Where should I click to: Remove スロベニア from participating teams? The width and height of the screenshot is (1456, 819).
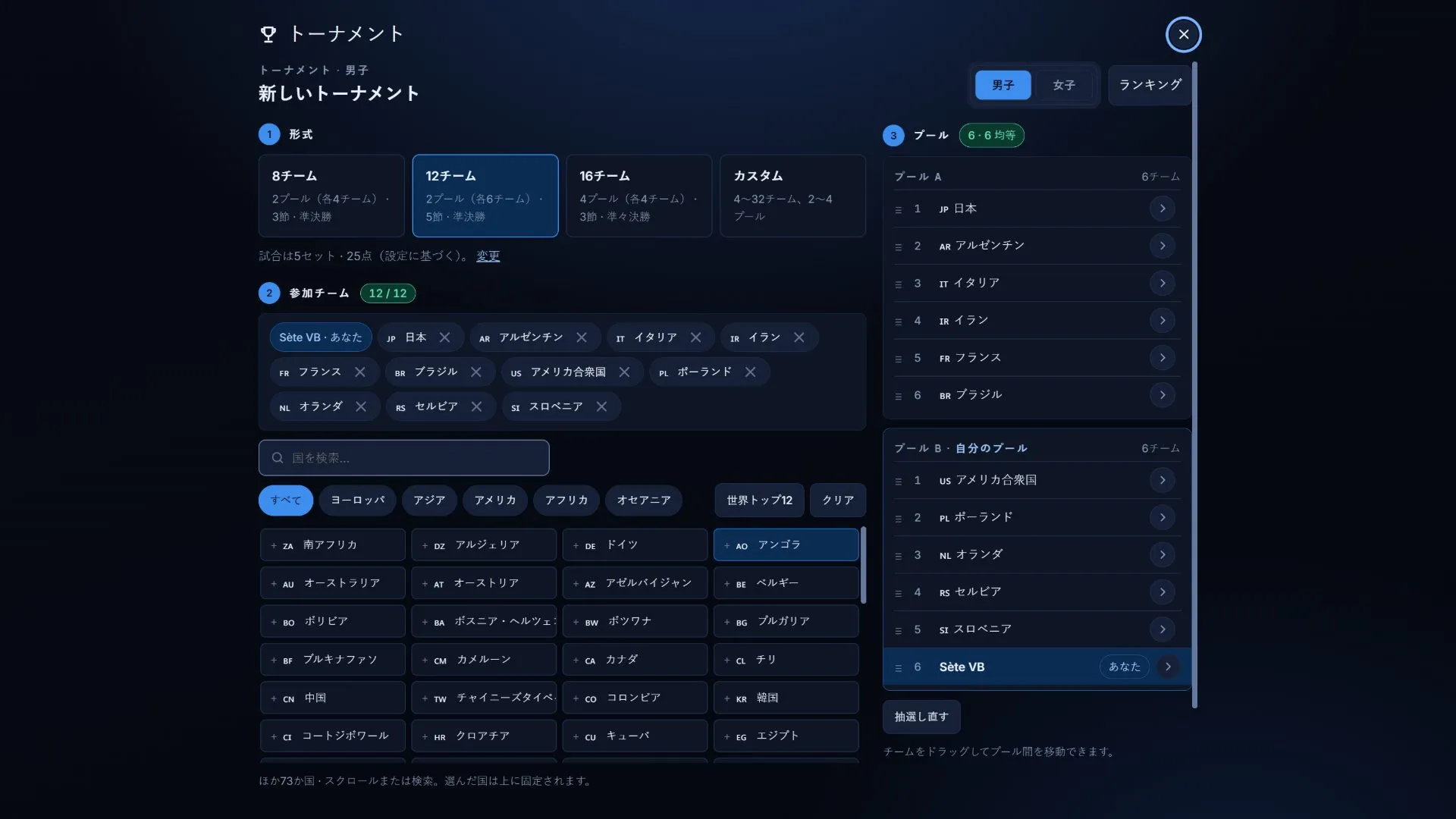coord(601,406)
